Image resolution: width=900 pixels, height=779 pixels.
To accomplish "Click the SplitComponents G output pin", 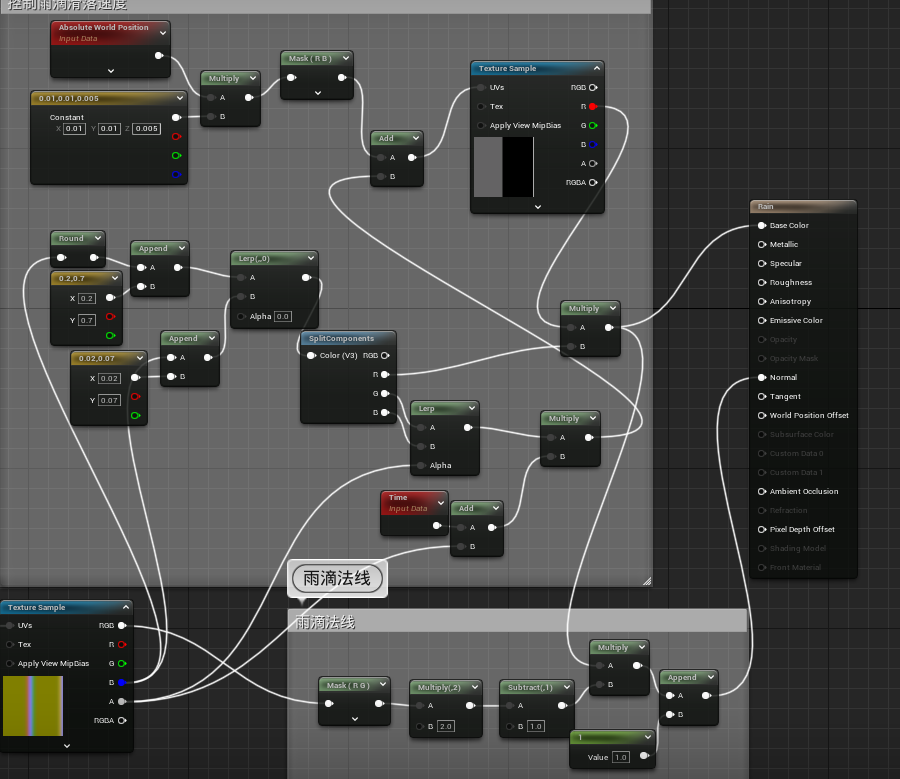I will pyautogui.click(x=385, y=393).
